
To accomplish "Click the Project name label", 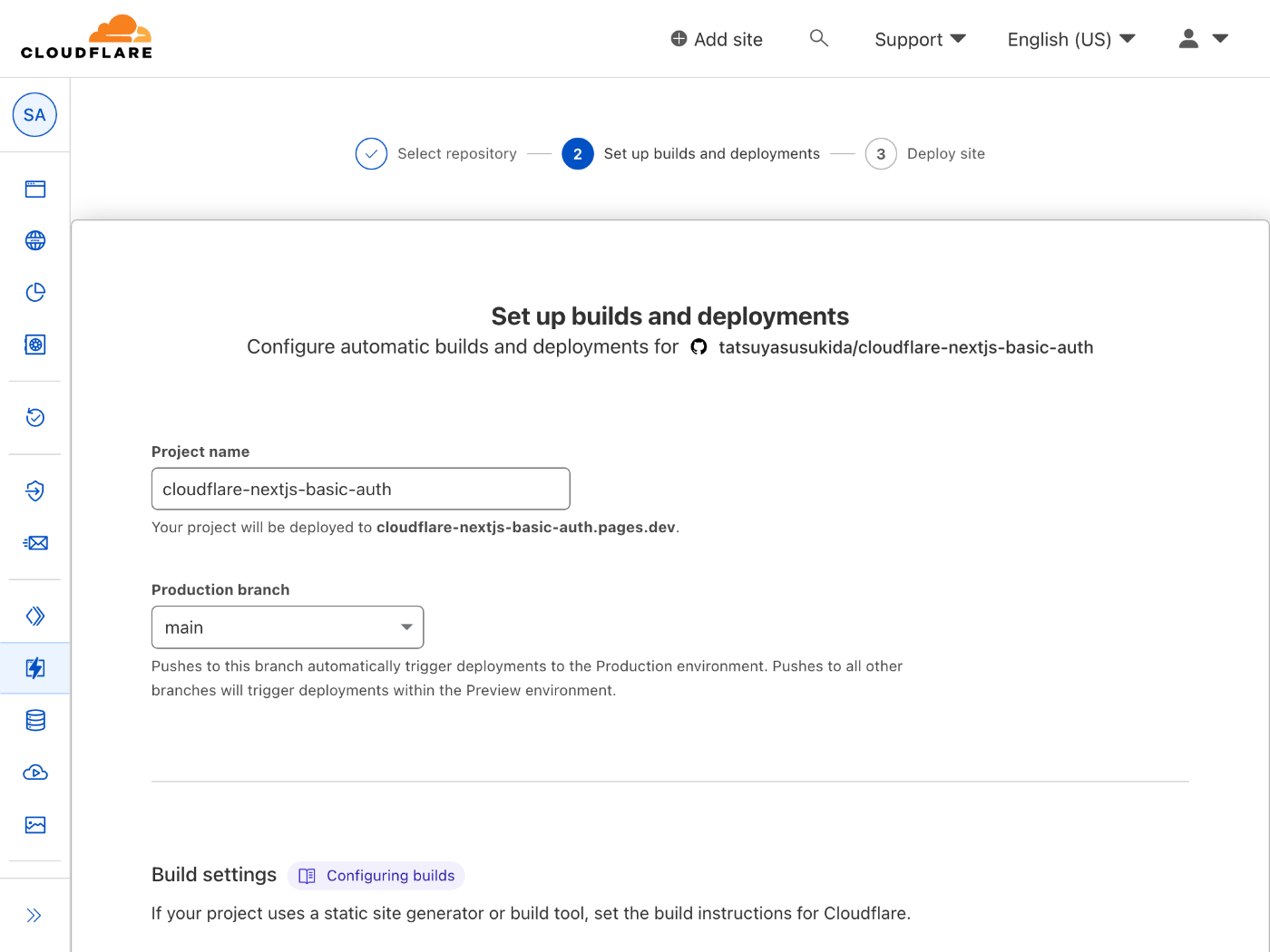I will tap(200, 452).
